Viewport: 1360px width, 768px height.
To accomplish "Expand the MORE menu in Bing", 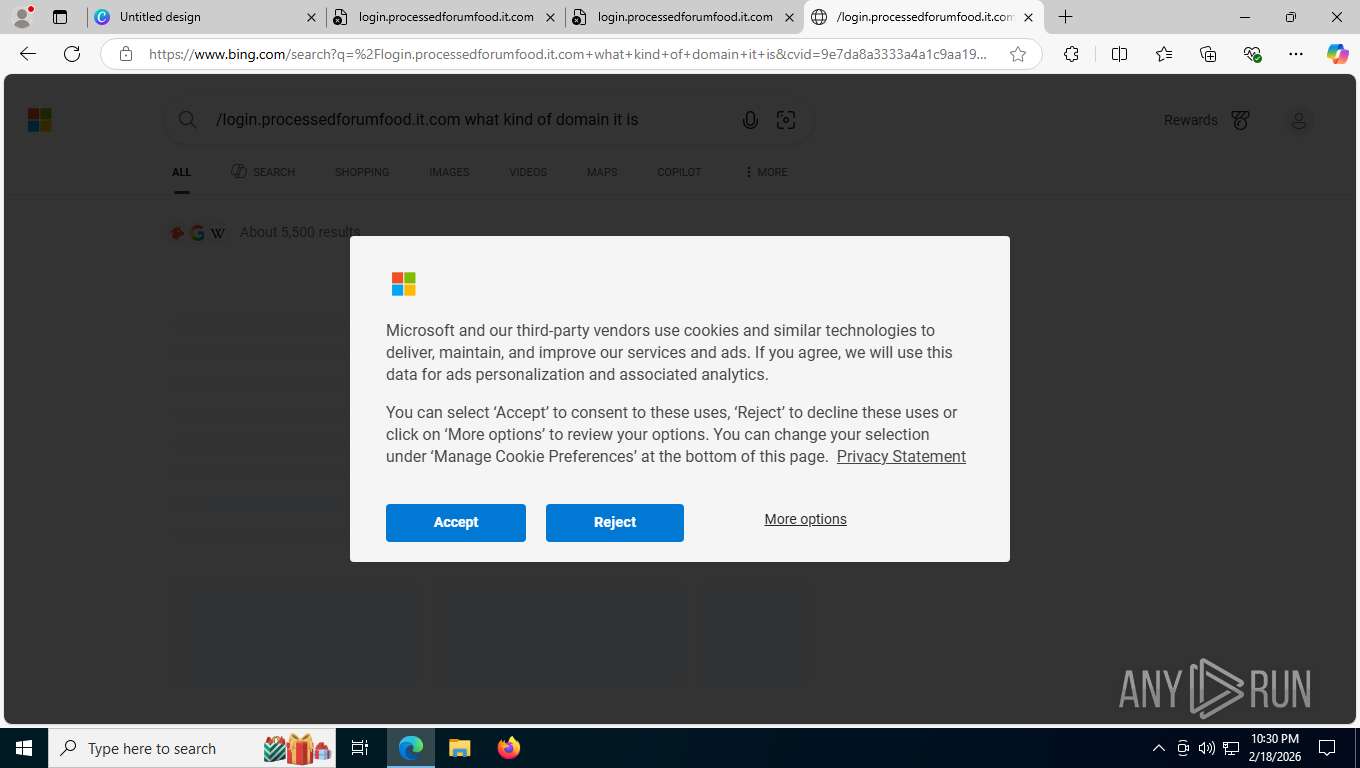I will [766, 172].
